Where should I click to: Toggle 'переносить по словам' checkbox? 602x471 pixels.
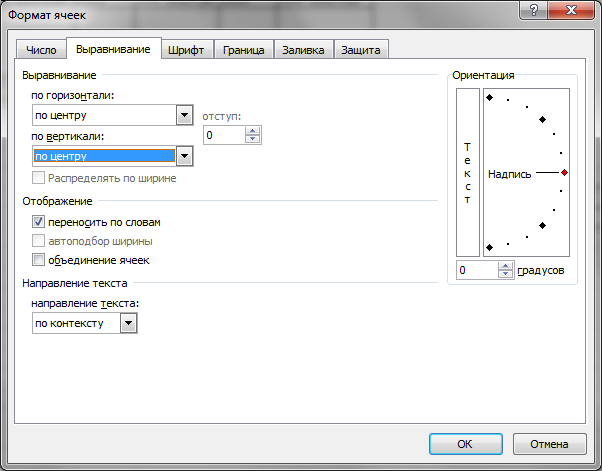pyautogui.click(x=38, y=222)
